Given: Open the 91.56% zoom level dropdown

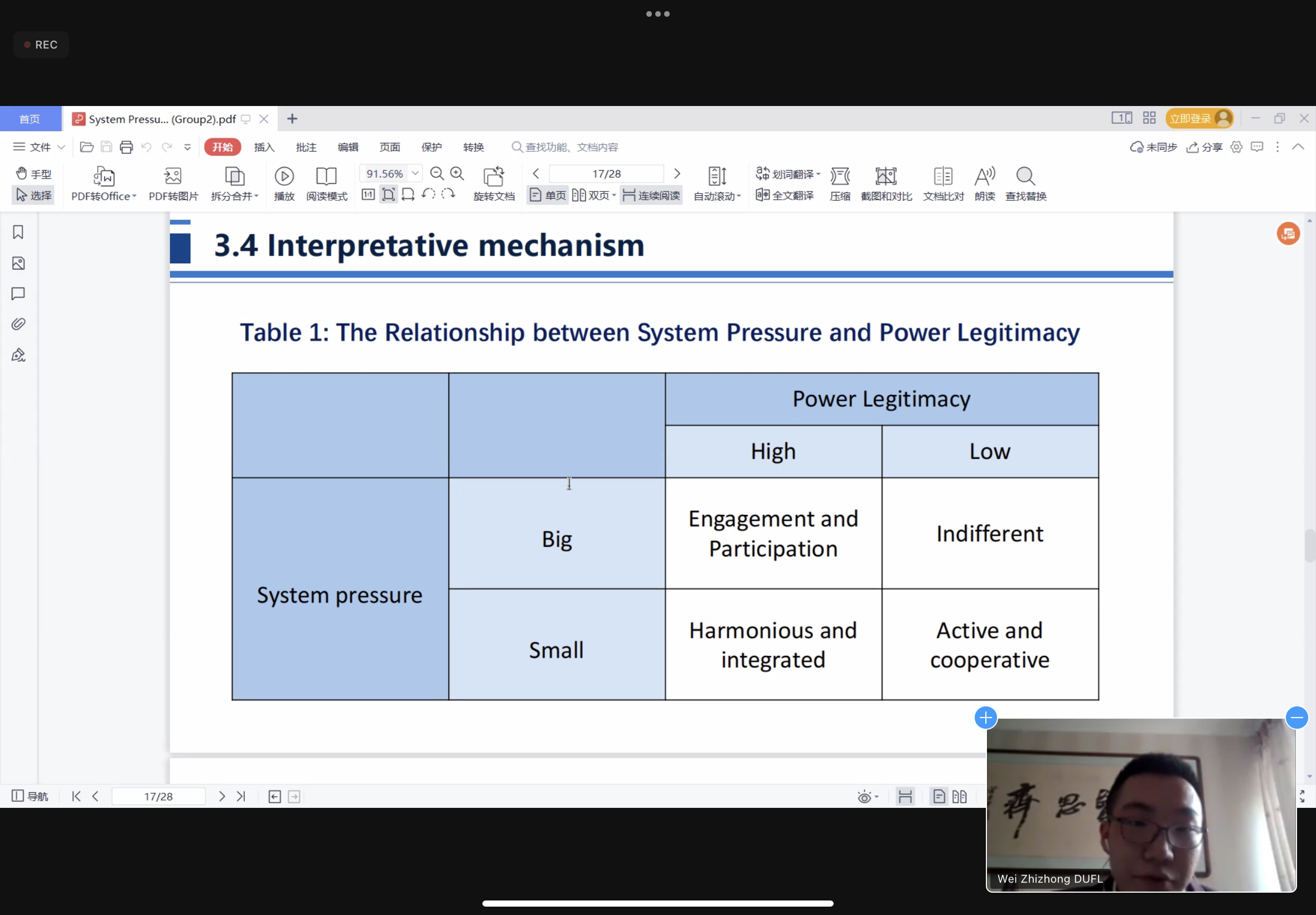Looking at the screenshot, I should [x=415, y=173].
